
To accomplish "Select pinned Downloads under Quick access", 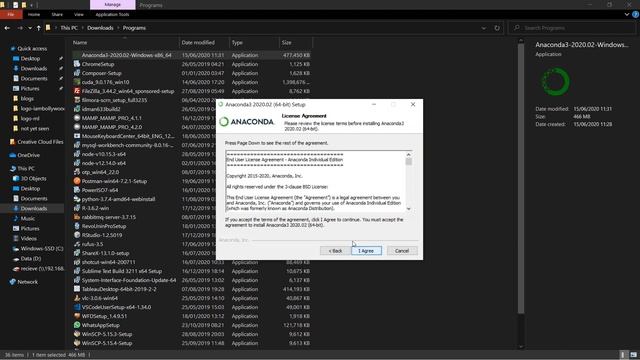I will pos(33,69).
